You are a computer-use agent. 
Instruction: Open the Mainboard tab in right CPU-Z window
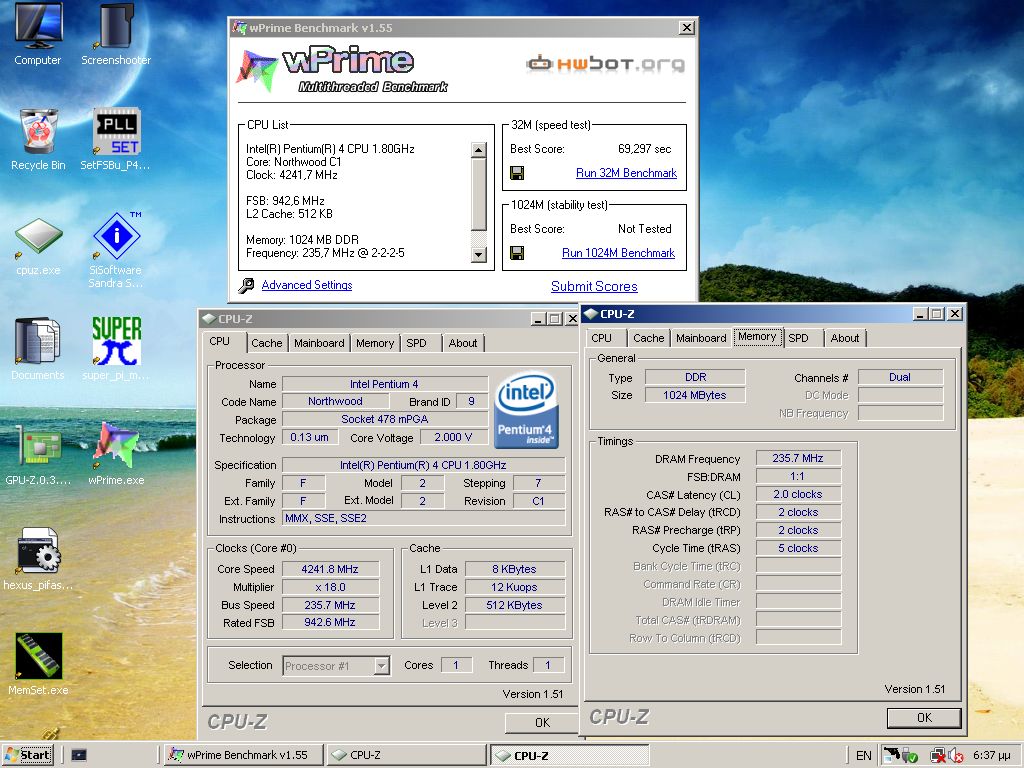point(701,338)
